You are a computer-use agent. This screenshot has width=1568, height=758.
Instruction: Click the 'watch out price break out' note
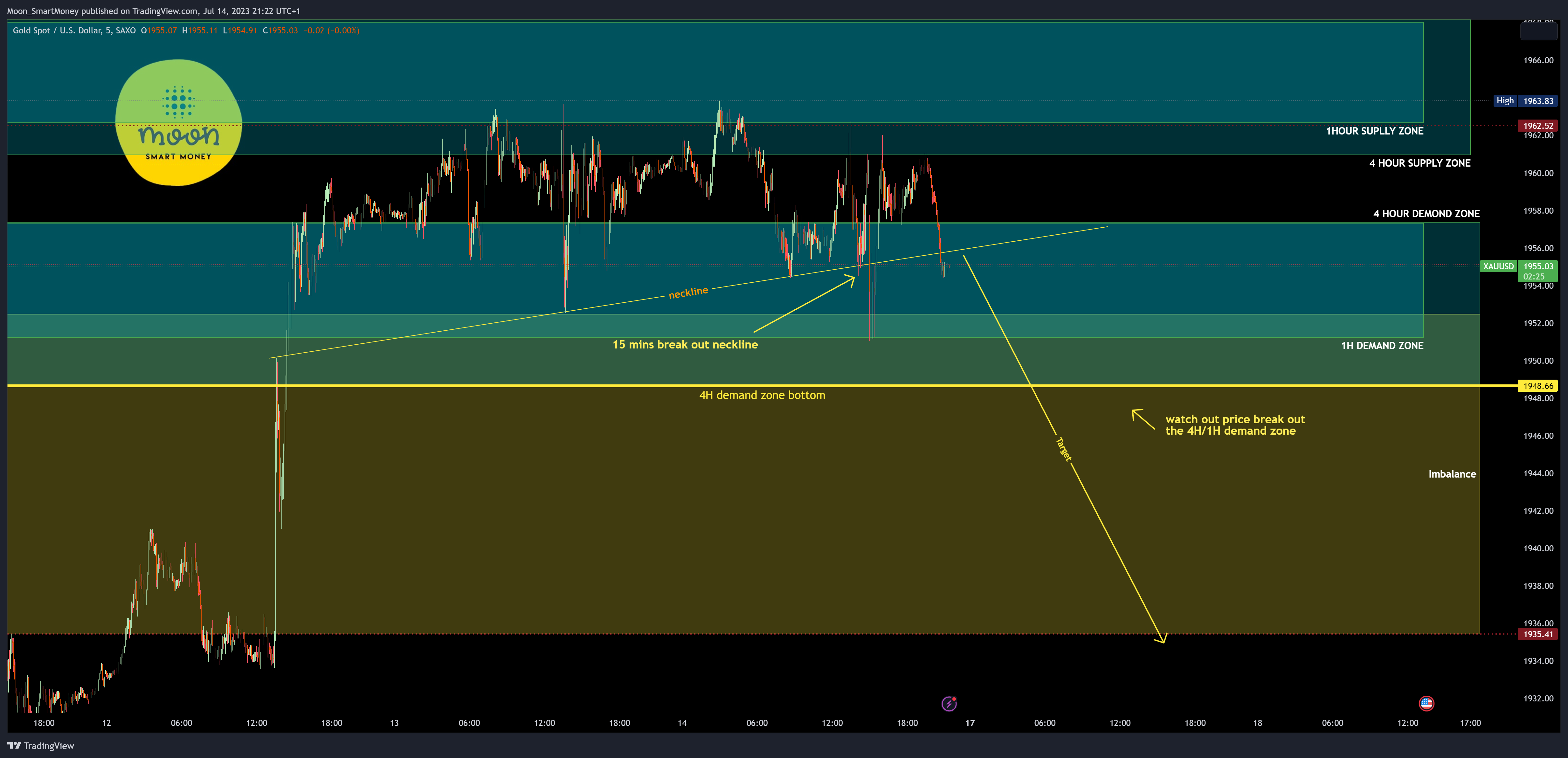click(1235, 425)
